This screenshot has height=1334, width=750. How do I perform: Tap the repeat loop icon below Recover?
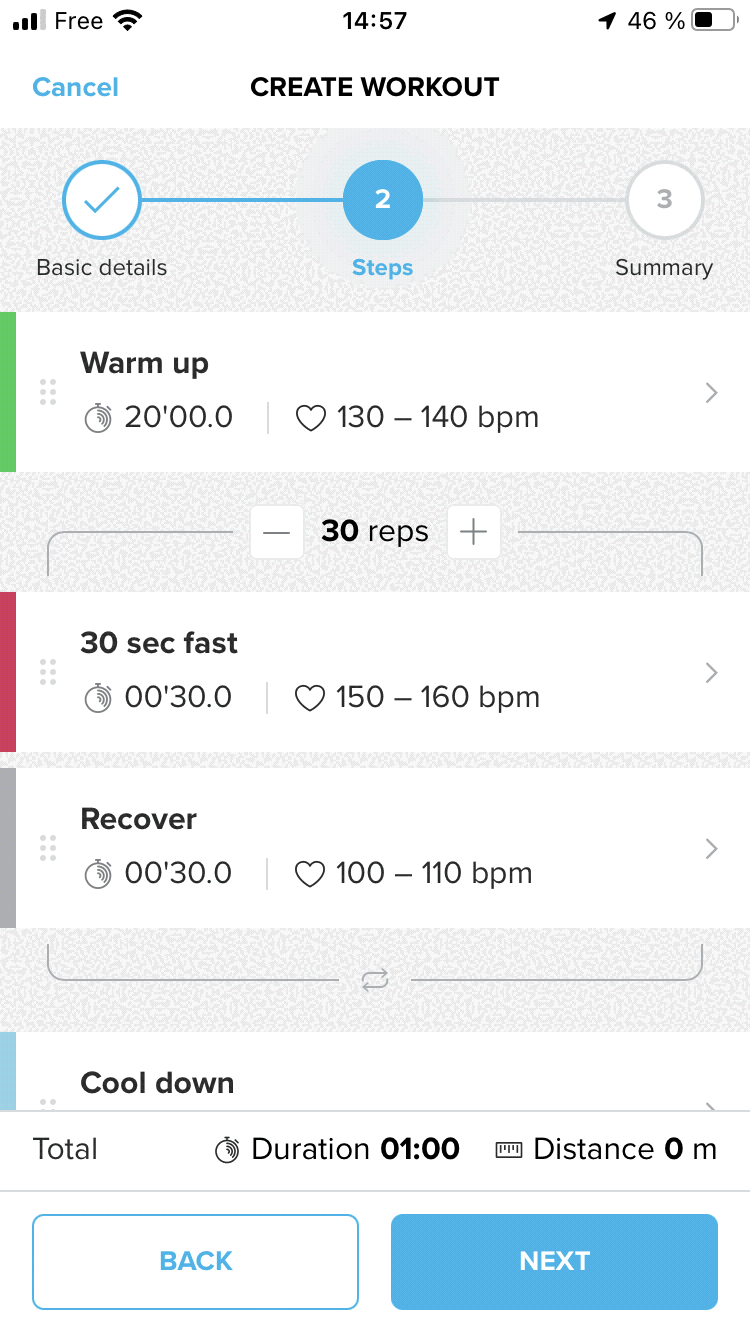coord(375,980)
